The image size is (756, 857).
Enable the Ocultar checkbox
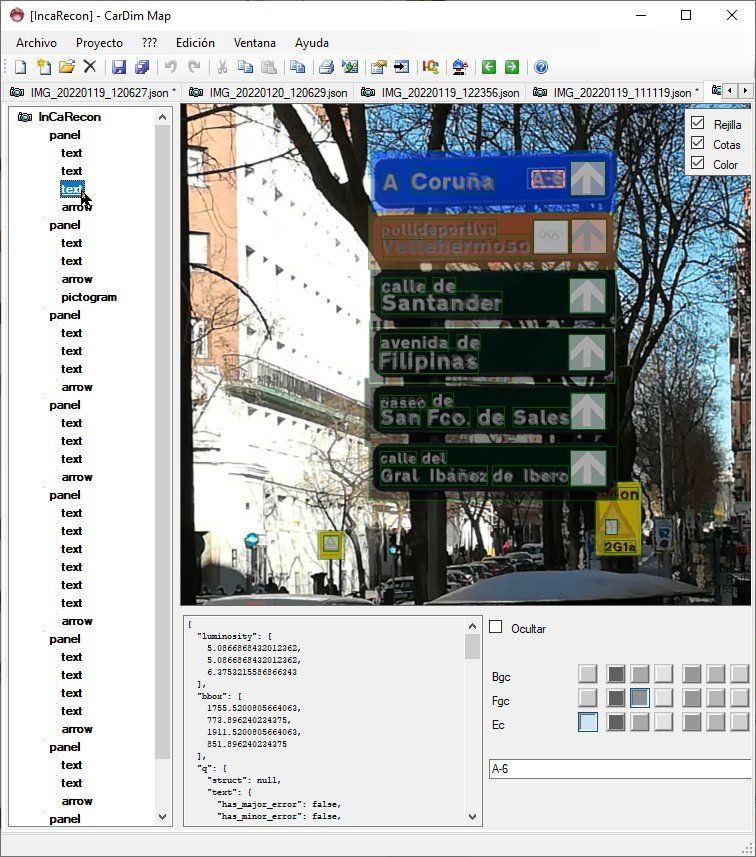pyautogui.click(x=496, y=627)
